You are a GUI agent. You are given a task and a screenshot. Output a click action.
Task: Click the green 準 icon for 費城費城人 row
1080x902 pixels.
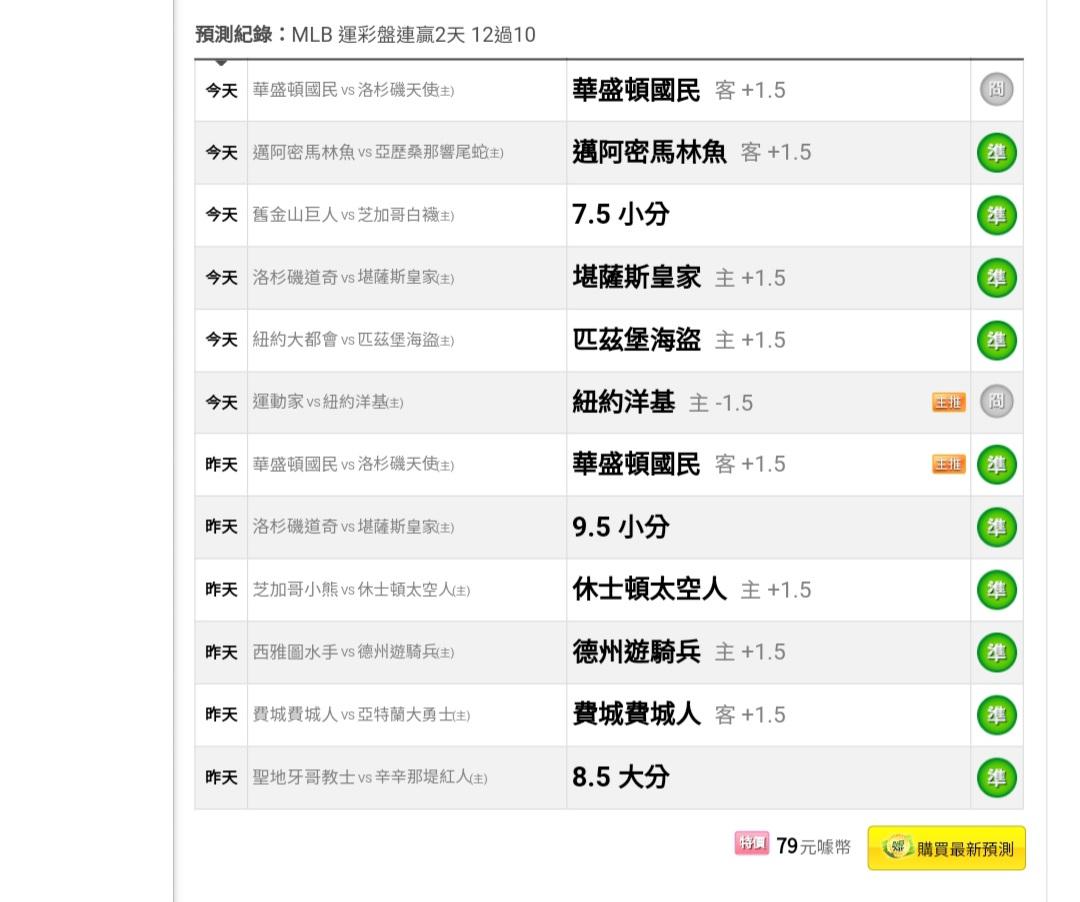pos(996,715)
